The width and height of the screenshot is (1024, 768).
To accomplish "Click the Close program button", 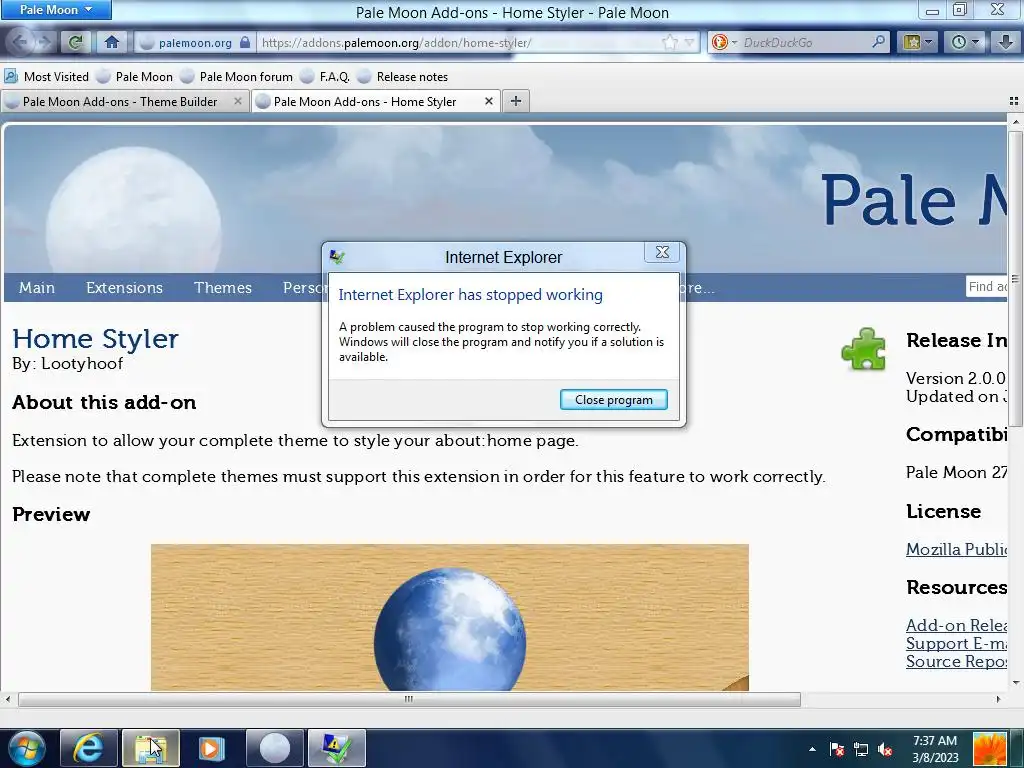I will pos(613,400).
